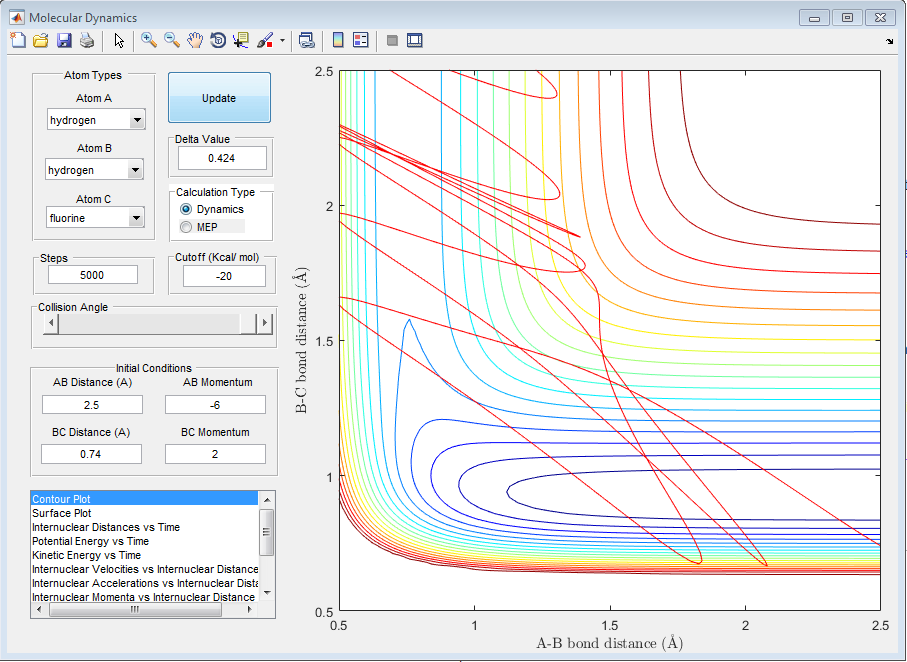The image size is (907, 662).
Task: Select the Dynamics calculation type
Action: [x=186, y=209]
